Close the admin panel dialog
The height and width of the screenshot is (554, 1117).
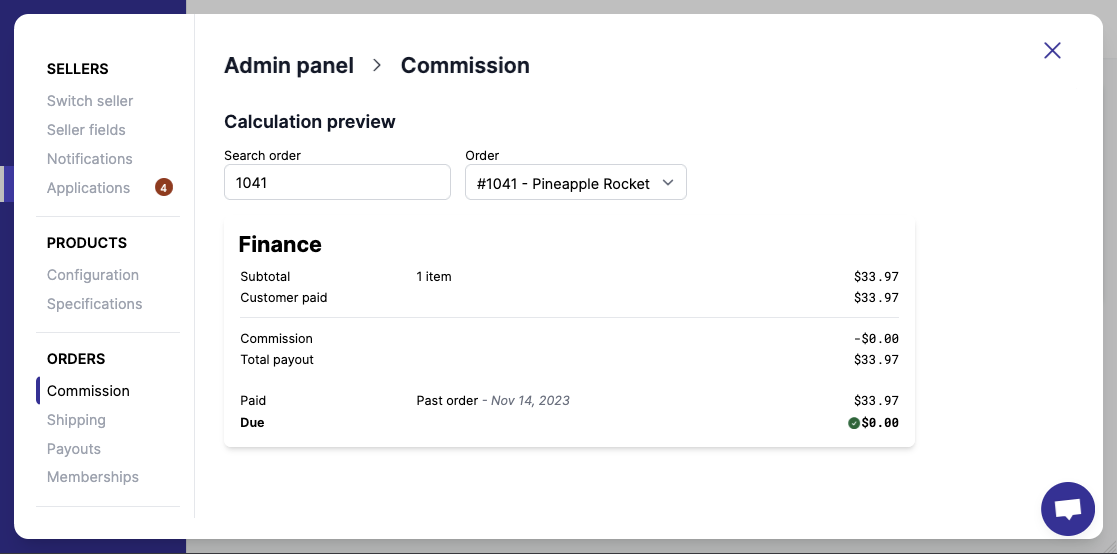point(1052,51)
